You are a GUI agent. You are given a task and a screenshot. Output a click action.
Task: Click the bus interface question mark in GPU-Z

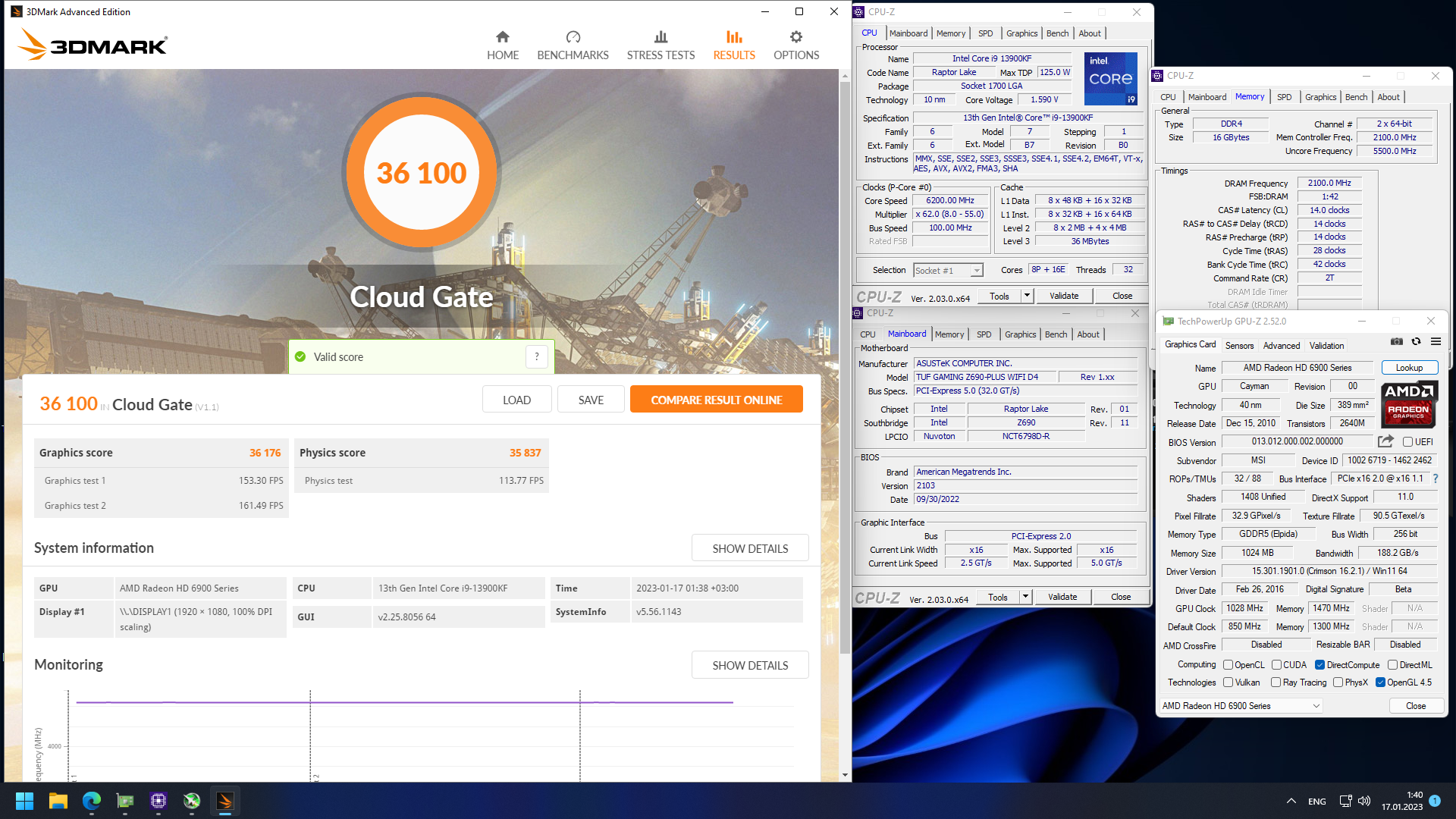click(1436, 479)
